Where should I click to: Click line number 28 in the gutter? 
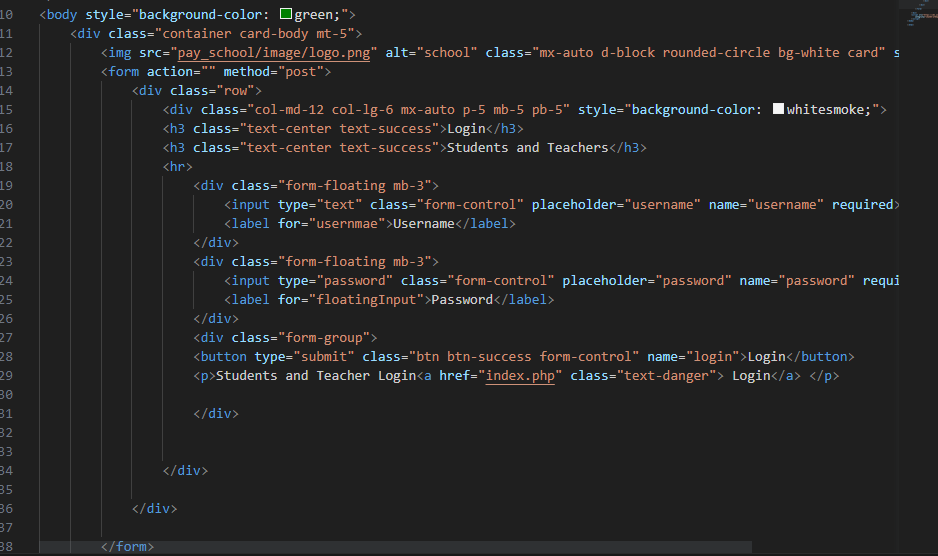click(6, 357)
